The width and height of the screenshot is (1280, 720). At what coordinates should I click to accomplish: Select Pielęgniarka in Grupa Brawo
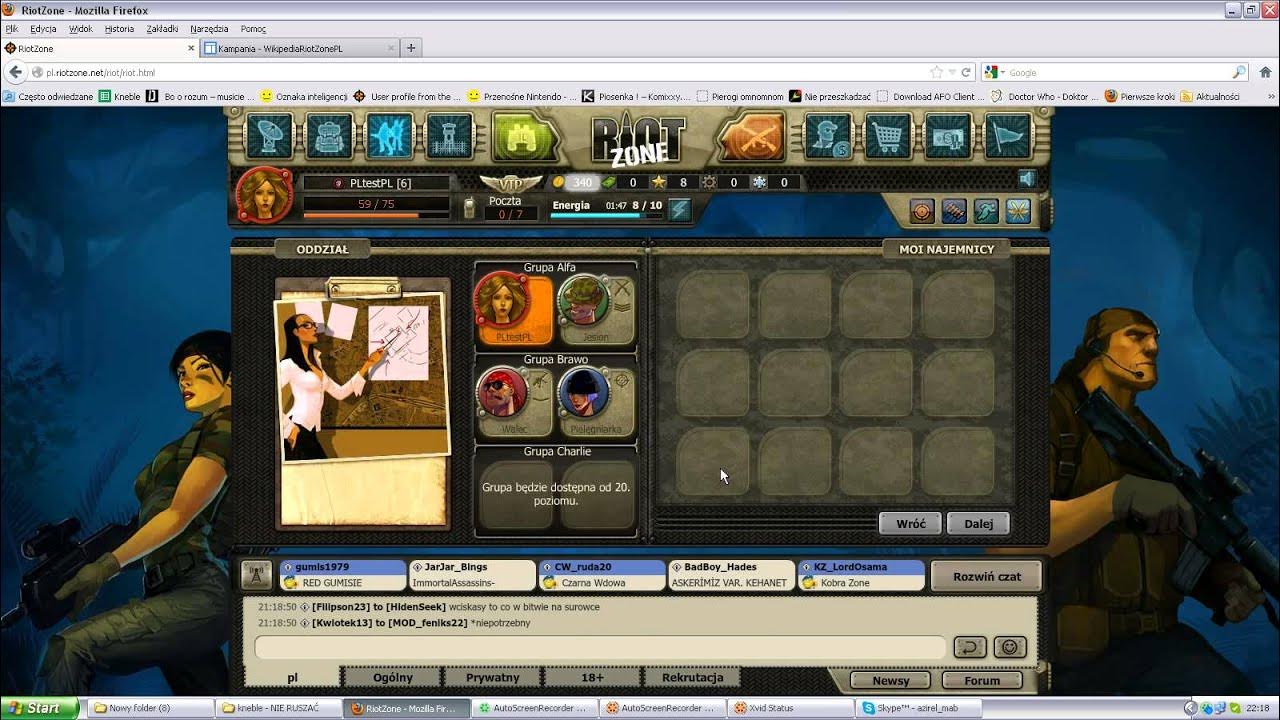coord(596,401)
